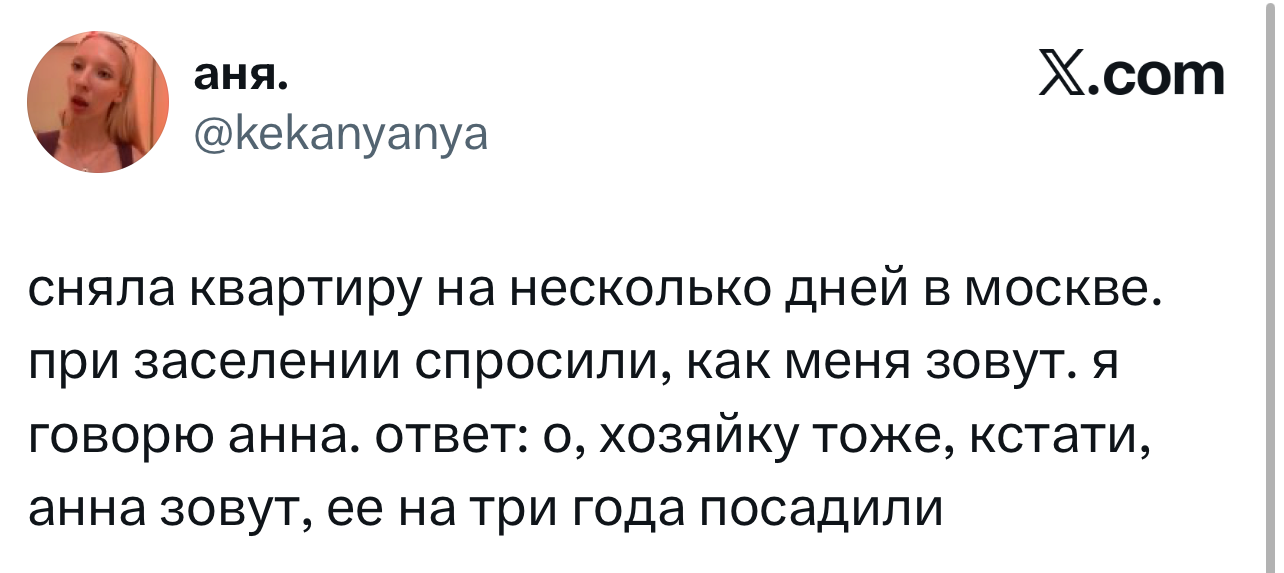Click the word "несколько" in the first line

[643, 291]
